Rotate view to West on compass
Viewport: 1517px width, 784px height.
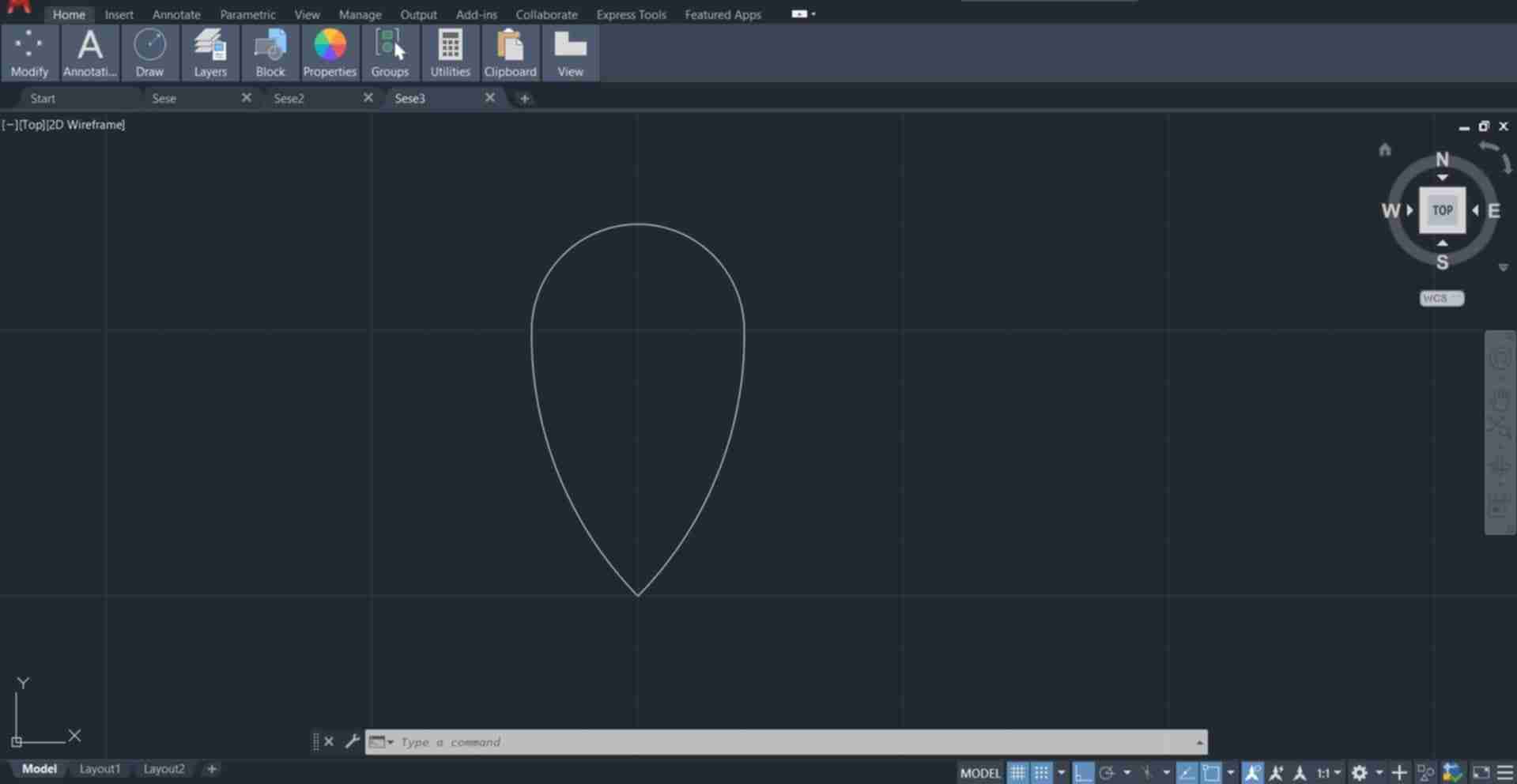coord(1391,211)
